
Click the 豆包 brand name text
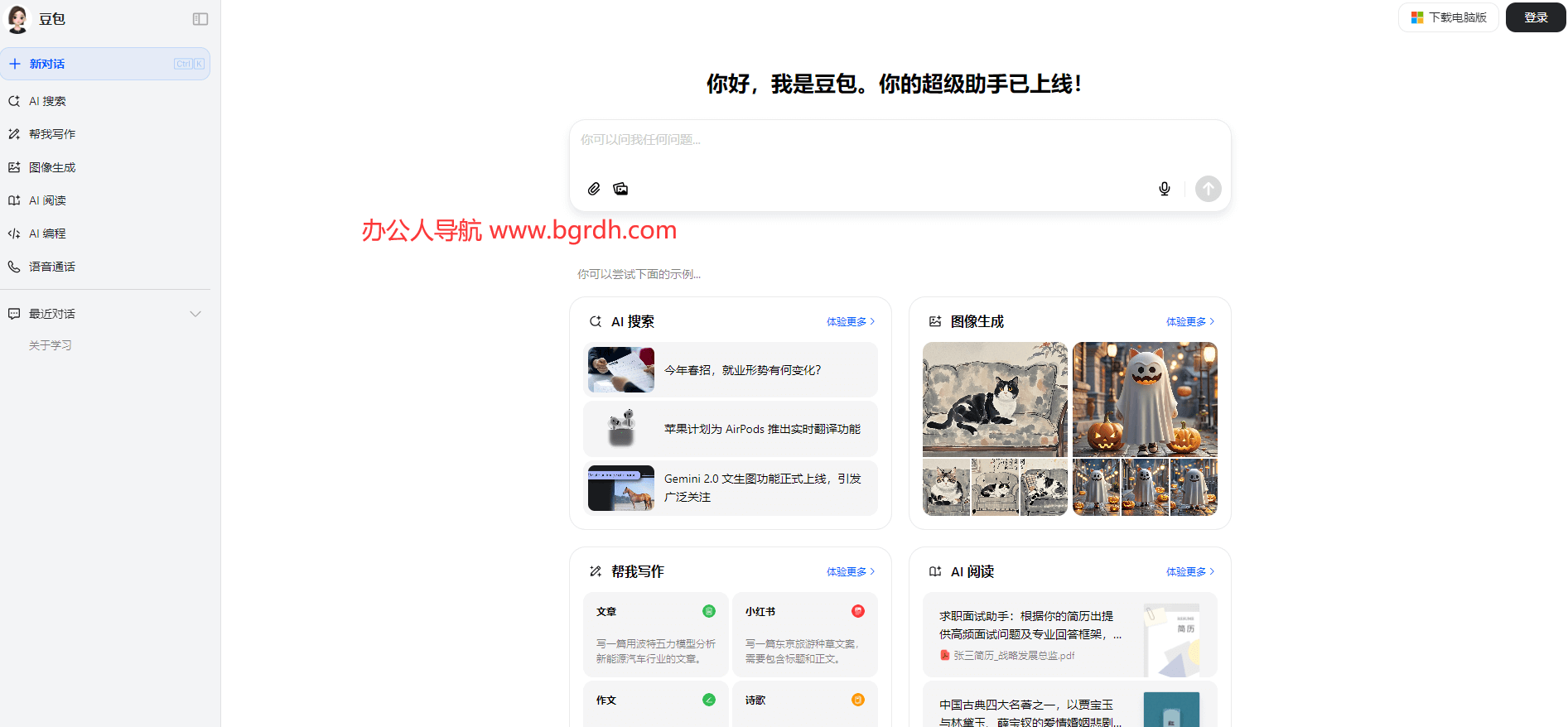tap(52, 19)
